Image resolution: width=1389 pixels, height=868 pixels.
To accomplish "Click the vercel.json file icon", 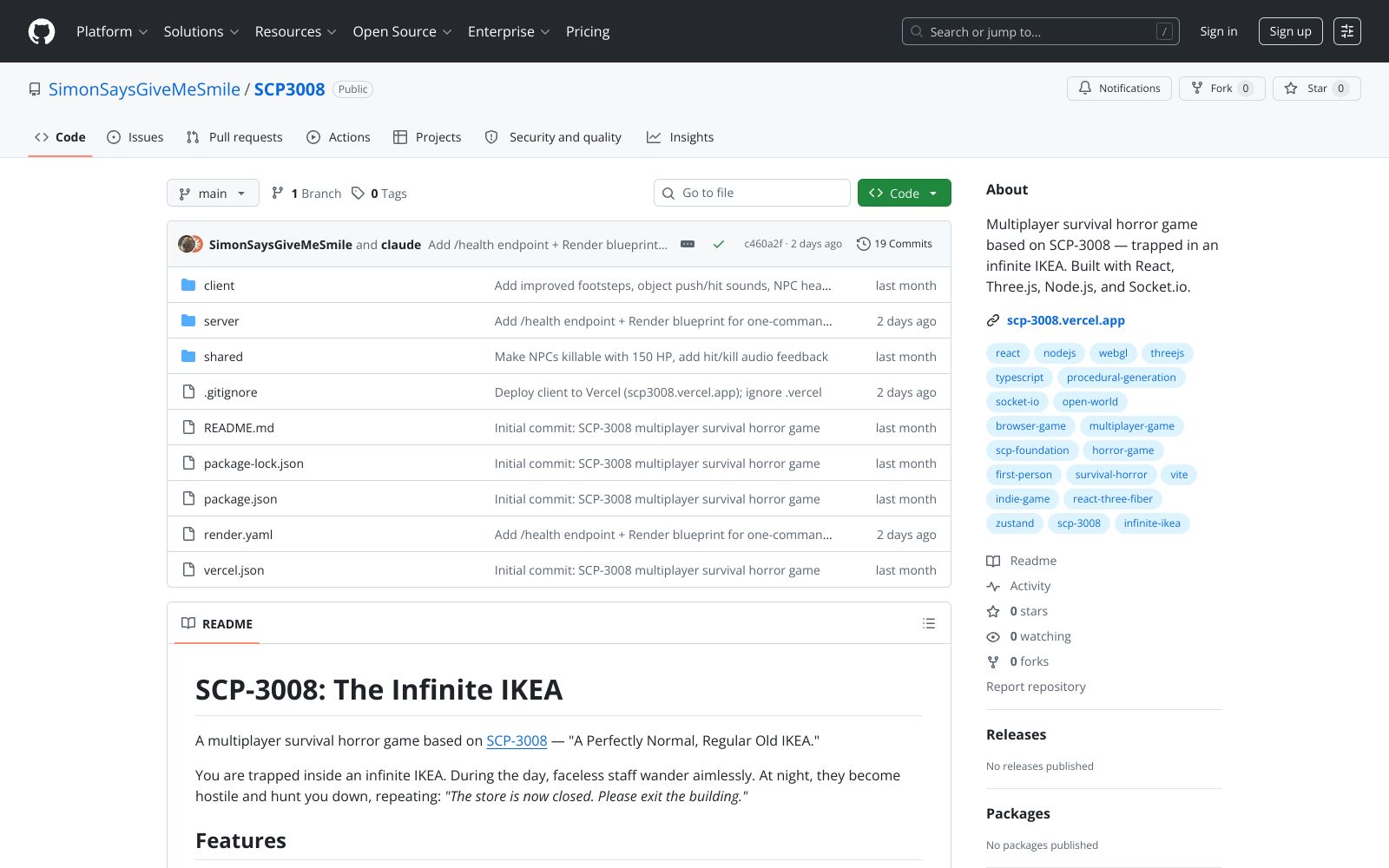I will click(188, 569).
